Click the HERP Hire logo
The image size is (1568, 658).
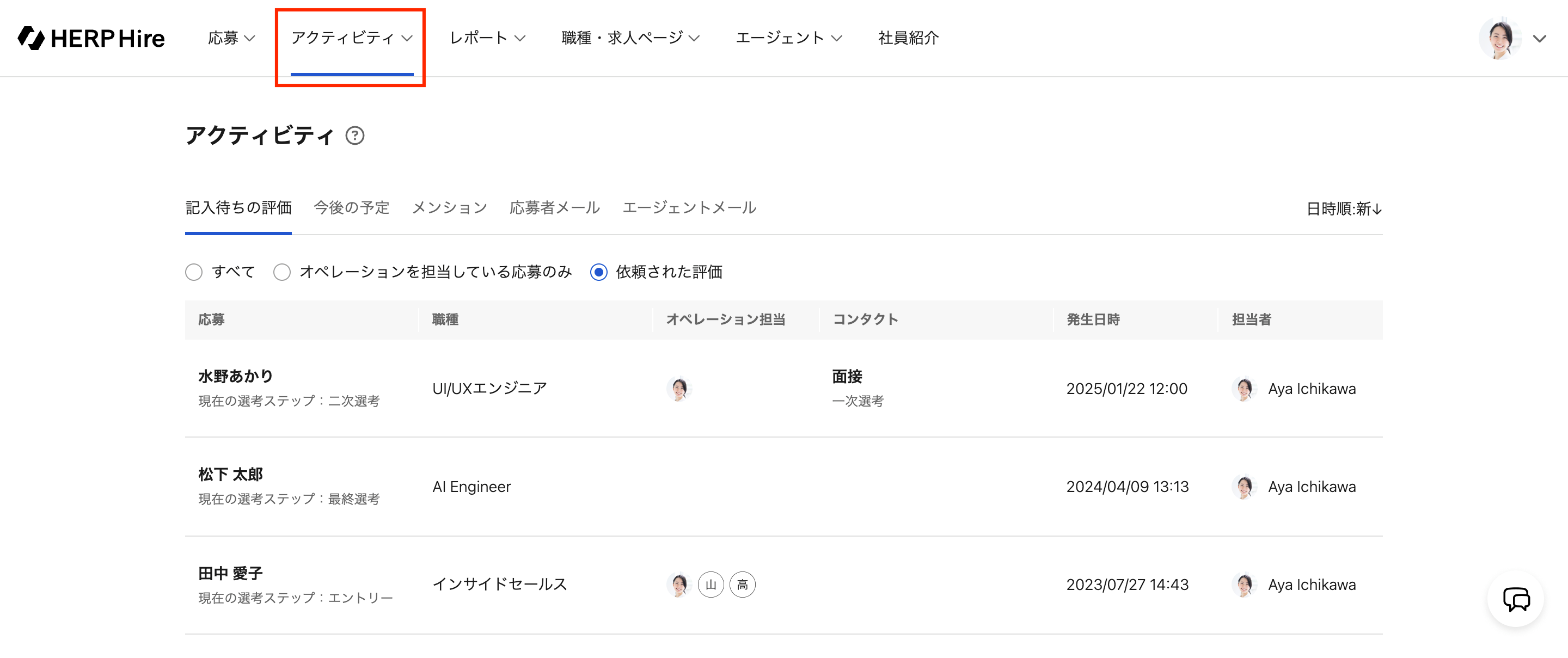pyautogui.click(x=91, y=38)
